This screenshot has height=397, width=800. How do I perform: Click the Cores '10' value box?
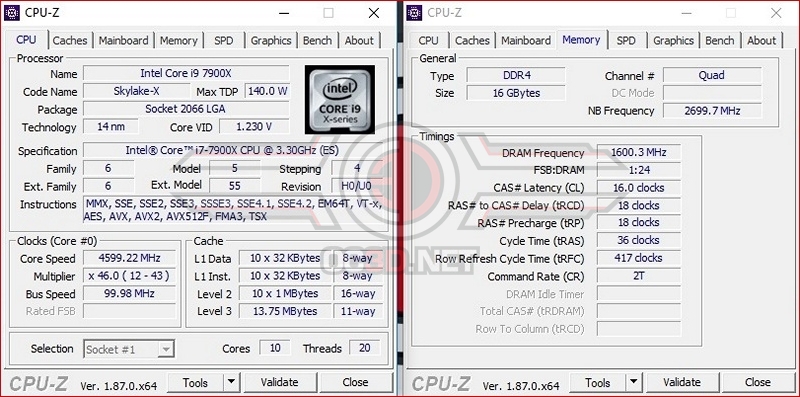(275, 348)
